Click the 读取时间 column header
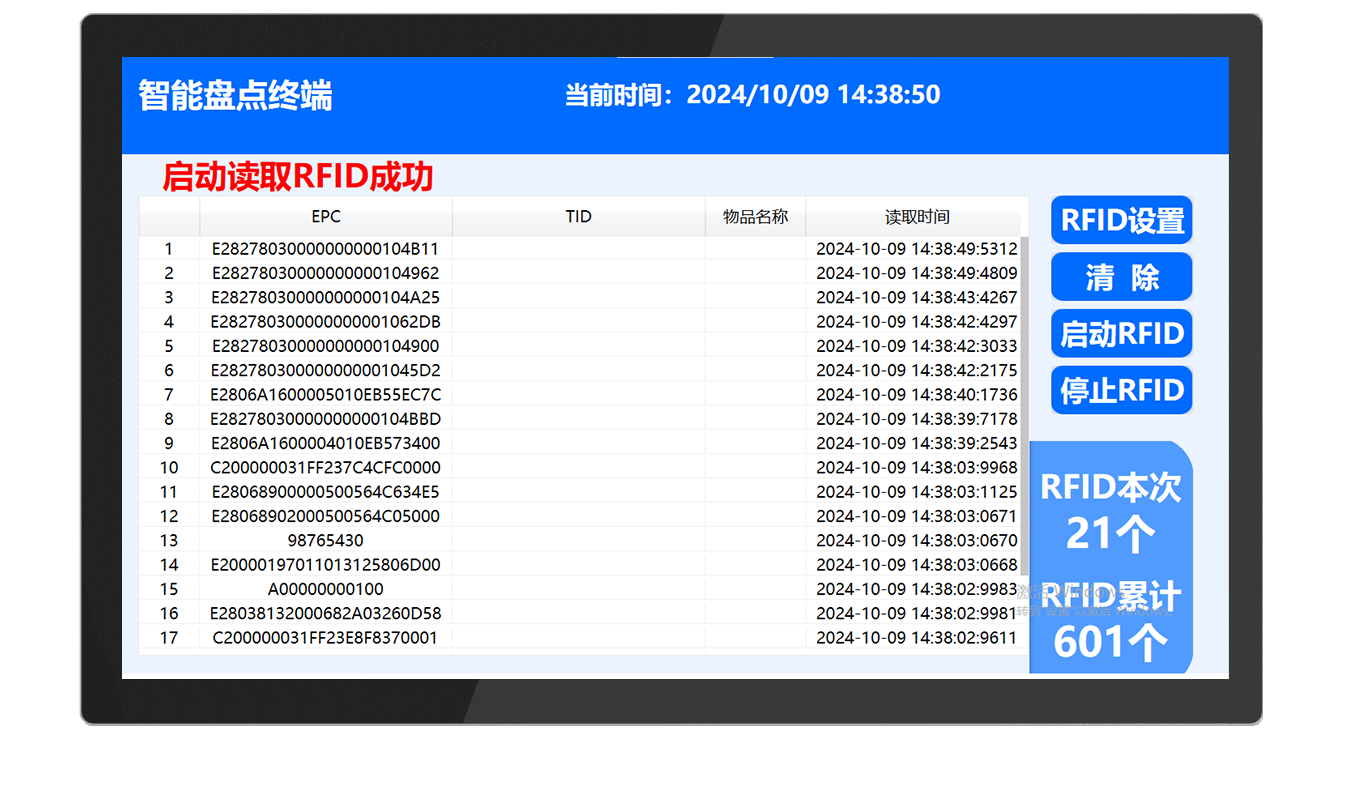The image size is (1370, 789). [x=916, y=216]
